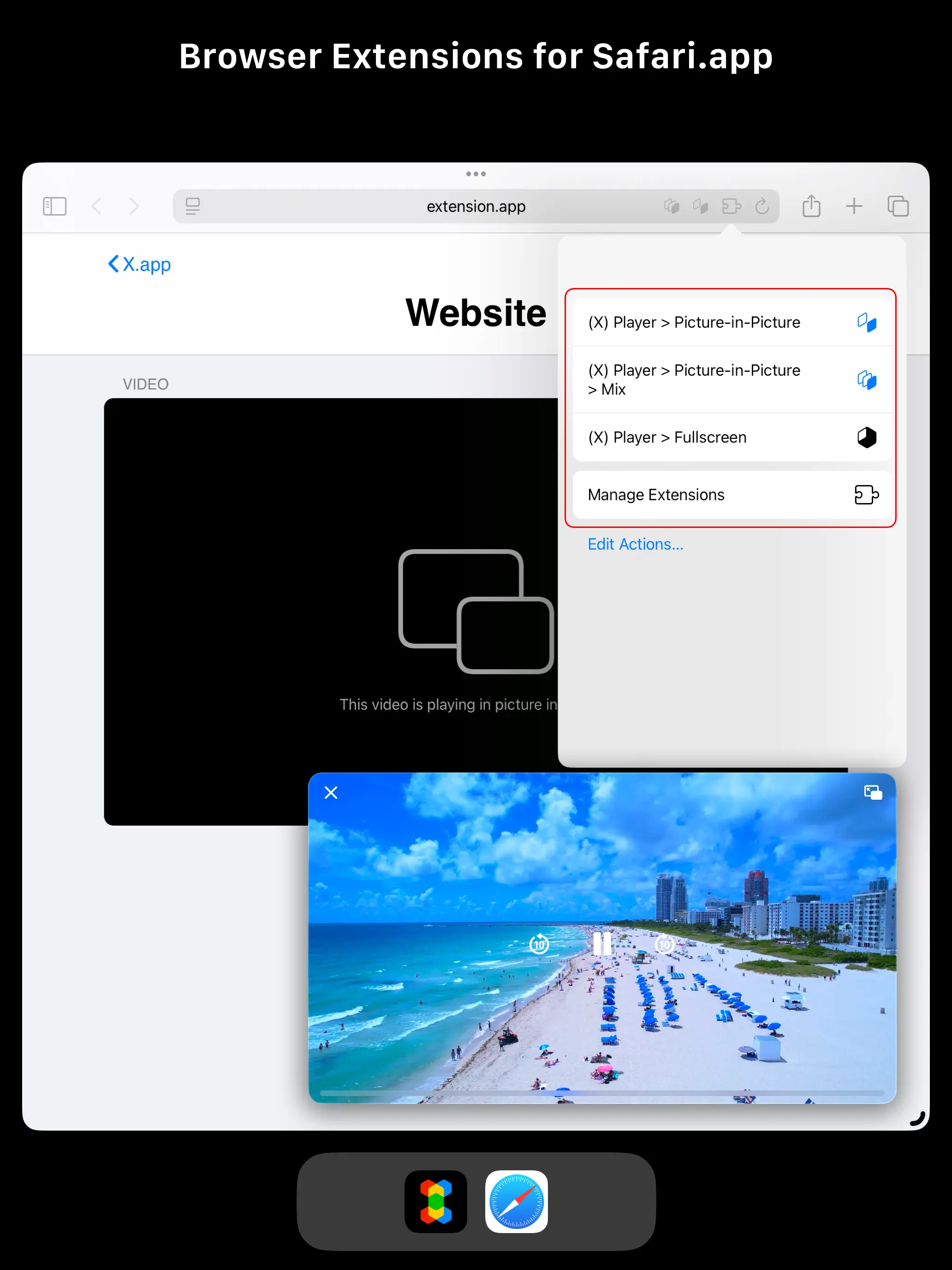Click the Edit Actions... link

tap(635, 544)
